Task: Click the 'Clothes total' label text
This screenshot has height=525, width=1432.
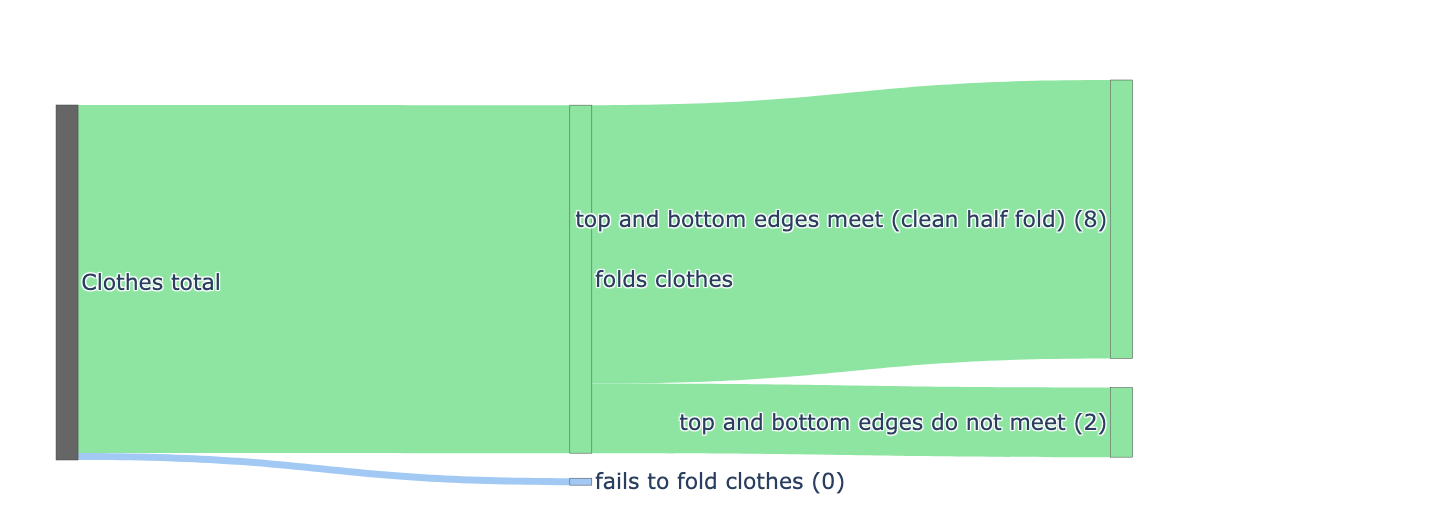Action: [151, 283]
